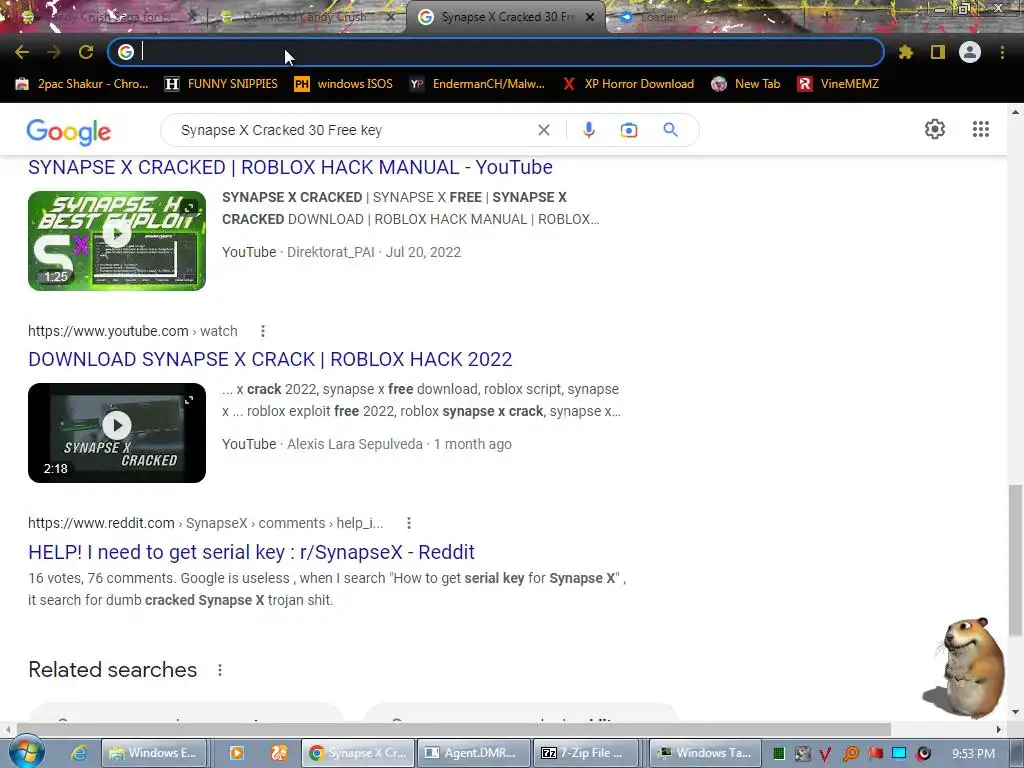The image size is (1024, 768).
Task: Open the Chrome profile avatar
Action: pos(970,52)
